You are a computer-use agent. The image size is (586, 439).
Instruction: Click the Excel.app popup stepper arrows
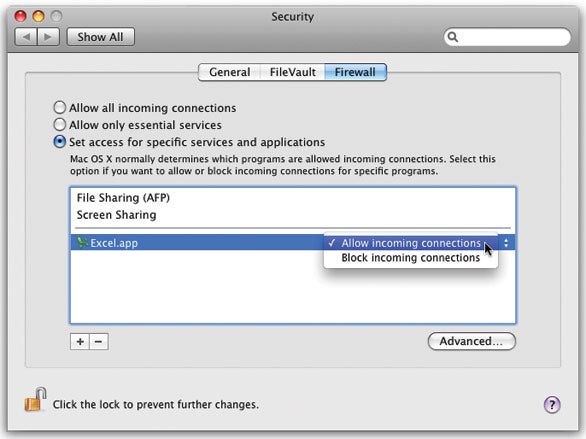[506, 243]
